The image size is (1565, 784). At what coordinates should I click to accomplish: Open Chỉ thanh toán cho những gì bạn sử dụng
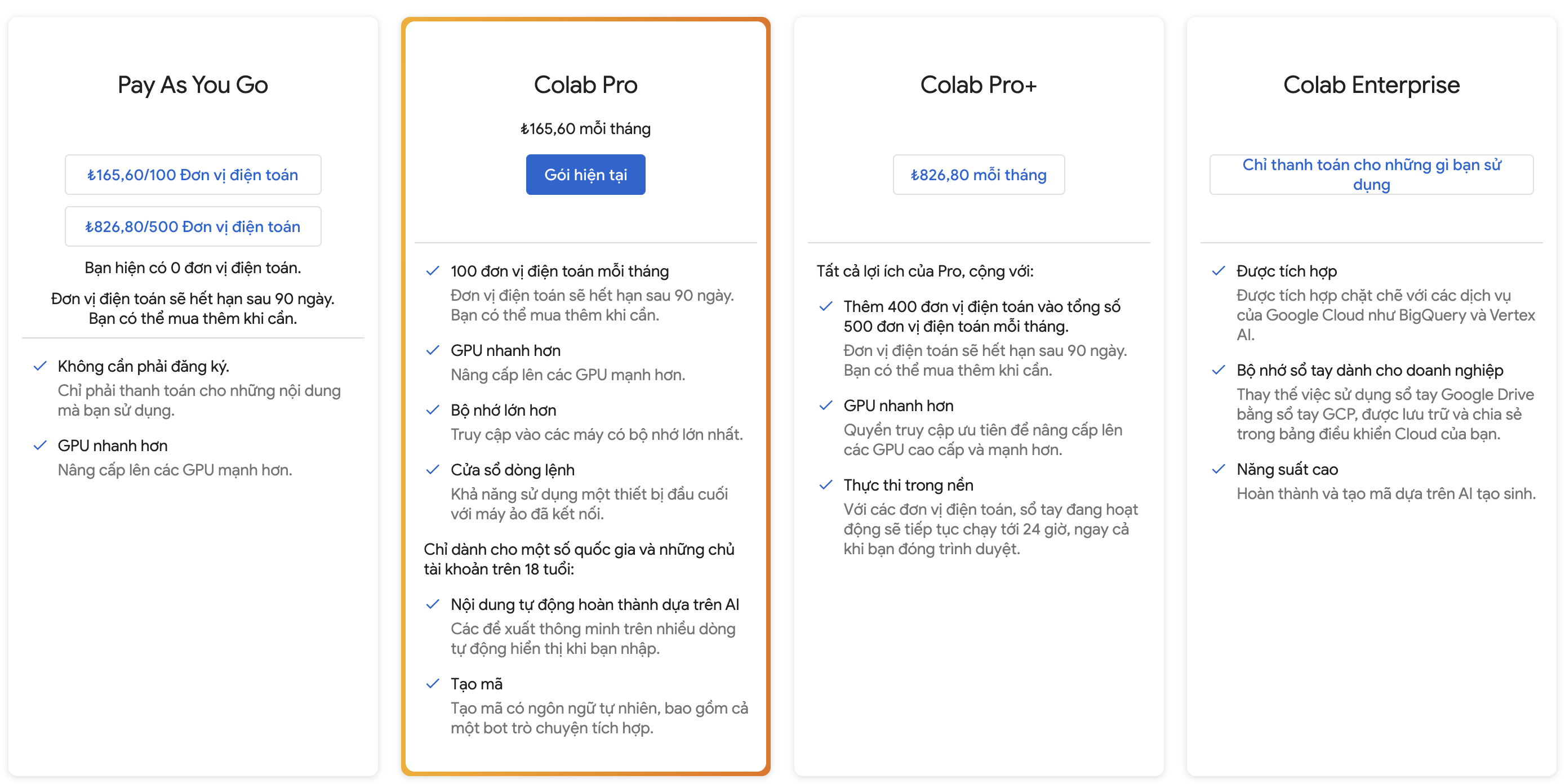pyautogui.click(x=1371, y=175)
